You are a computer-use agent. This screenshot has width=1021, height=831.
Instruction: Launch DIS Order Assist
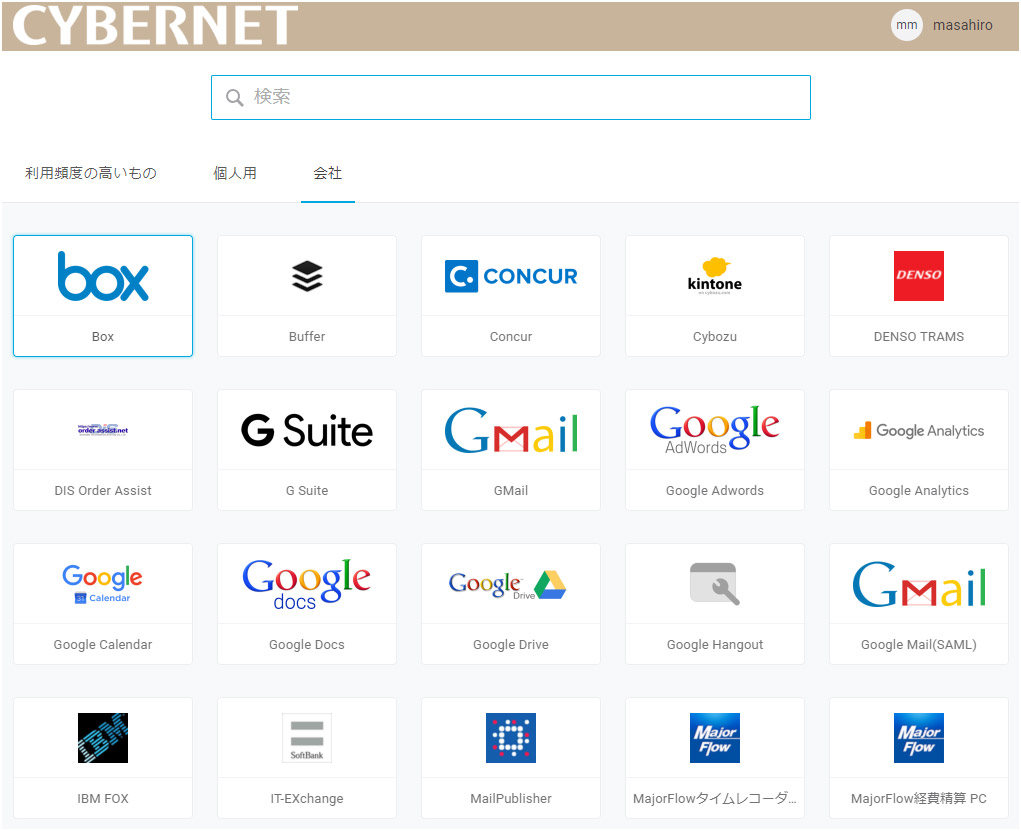[x=103, y=449]
